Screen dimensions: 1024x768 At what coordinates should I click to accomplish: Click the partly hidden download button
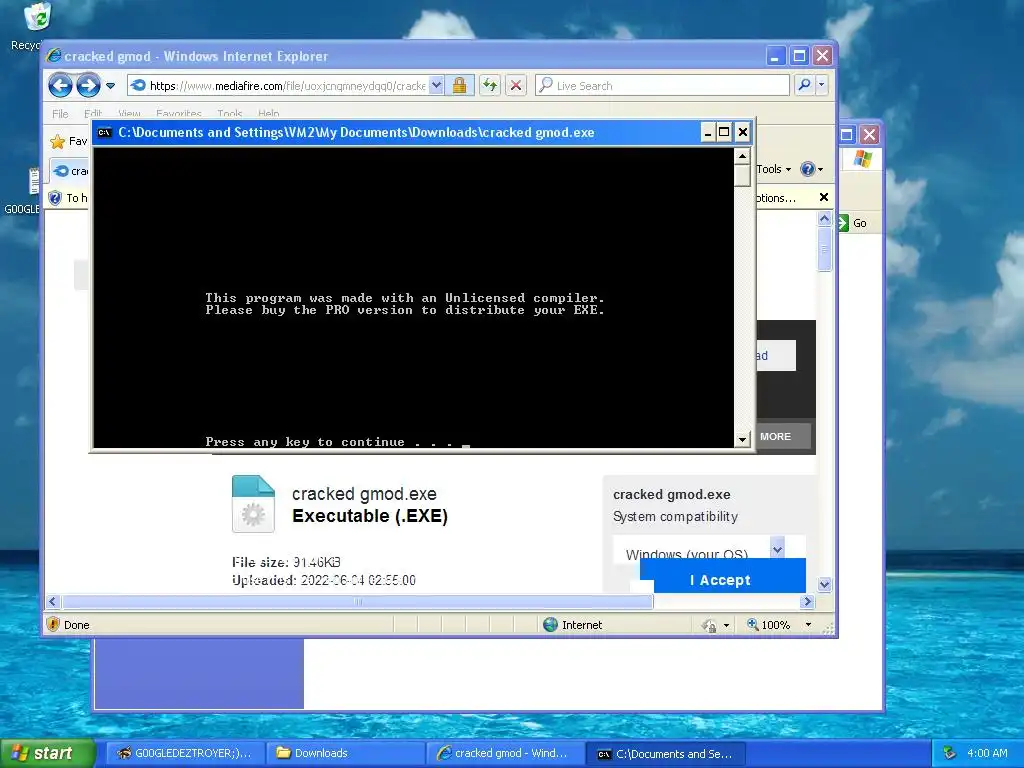pyautogui.click(x=776, y=355)
